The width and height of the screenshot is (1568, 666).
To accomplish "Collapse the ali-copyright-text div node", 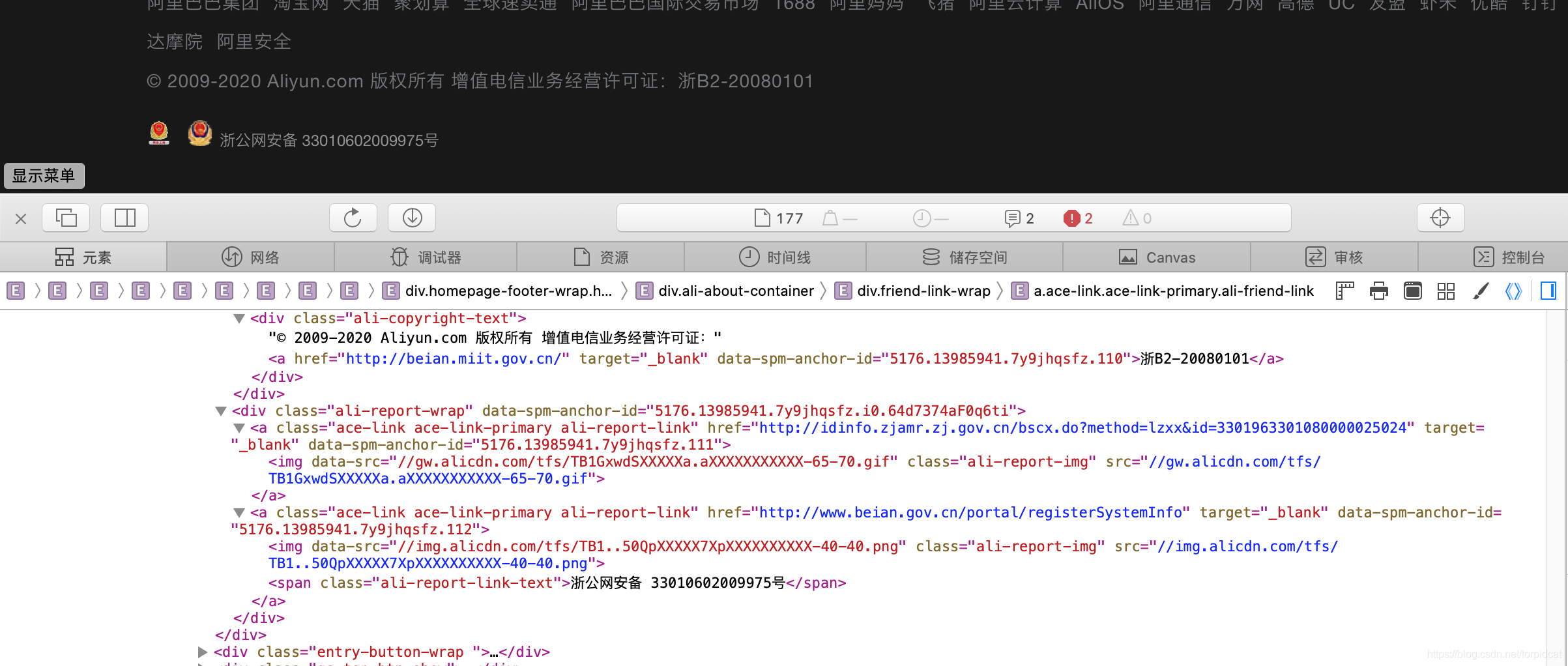I will point(239,319).
